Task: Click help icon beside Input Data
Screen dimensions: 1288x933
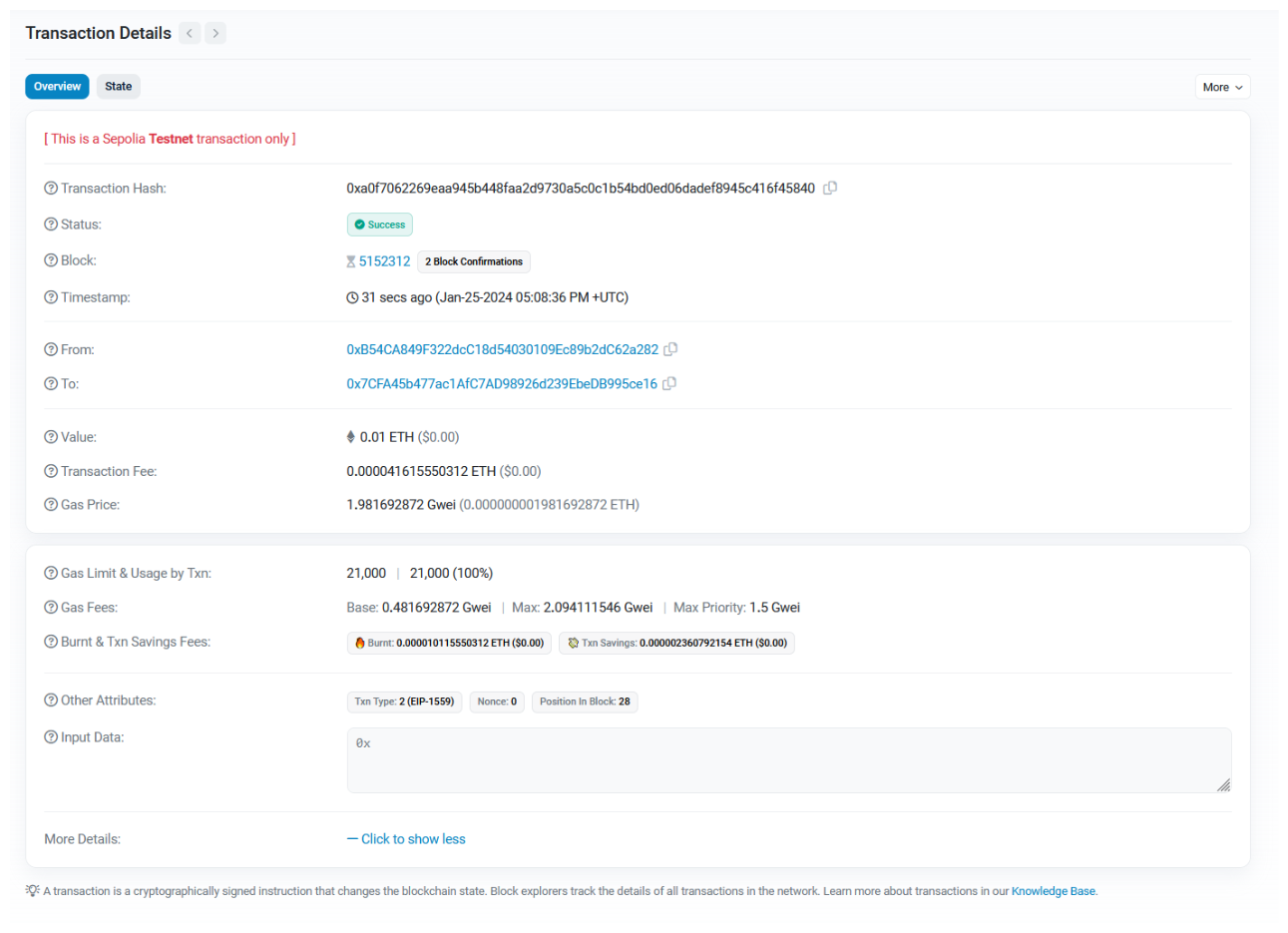Action: click(51, 737)
